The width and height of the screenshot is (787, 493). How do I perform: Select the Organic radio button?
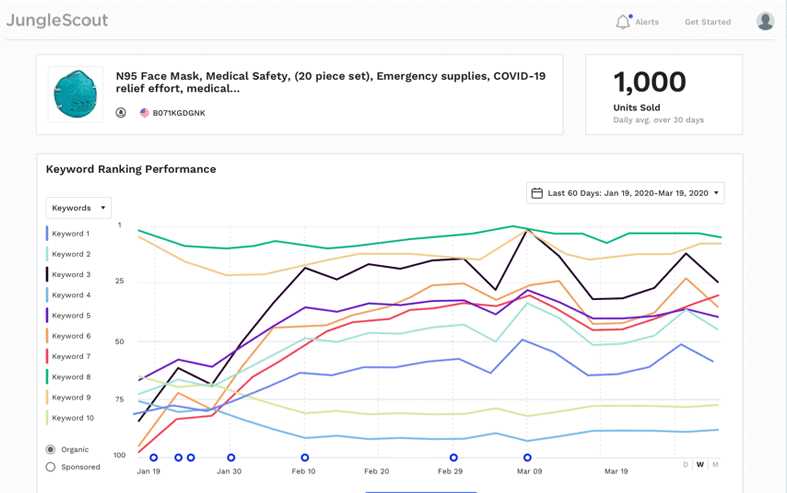(51, 450)
